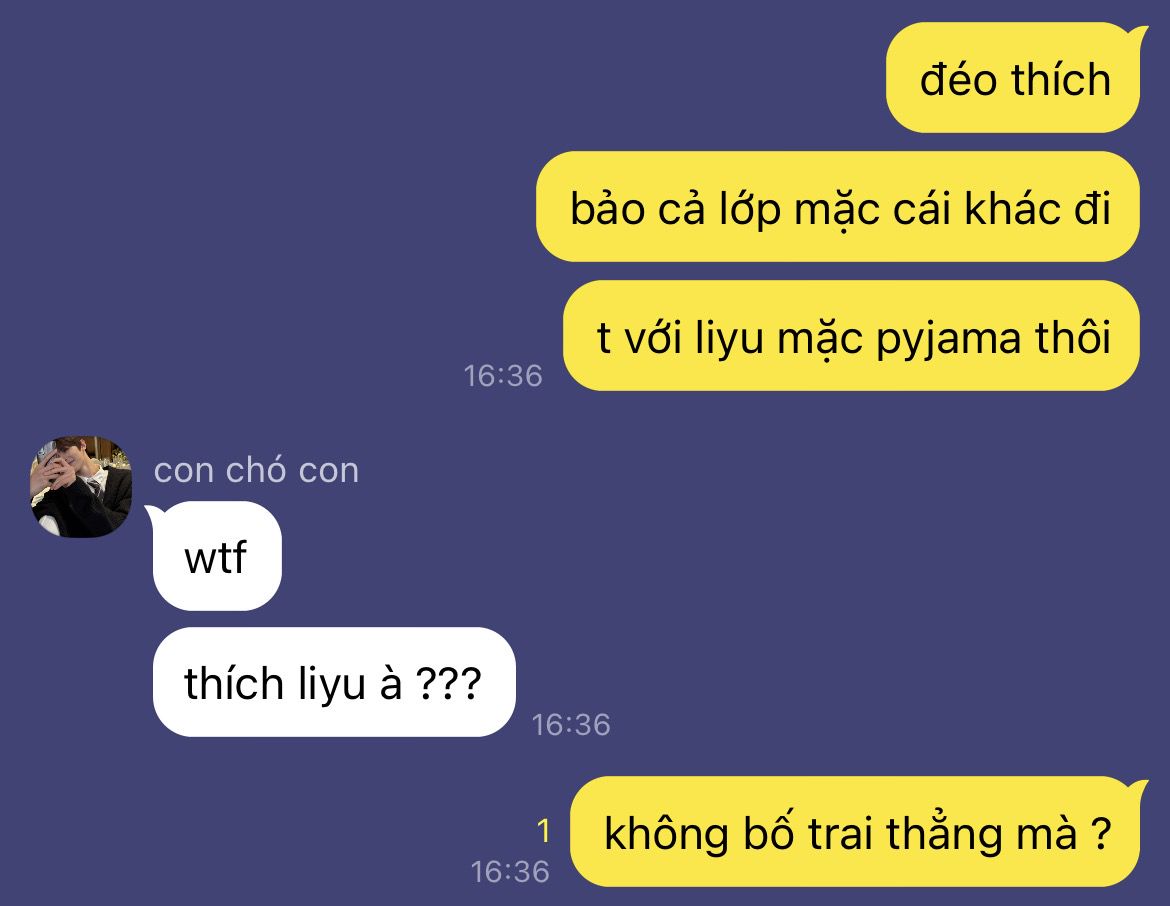This screenshot has width=1170, height=906.
Task: Open the con chó con profile picture
Action: [81, 487]
